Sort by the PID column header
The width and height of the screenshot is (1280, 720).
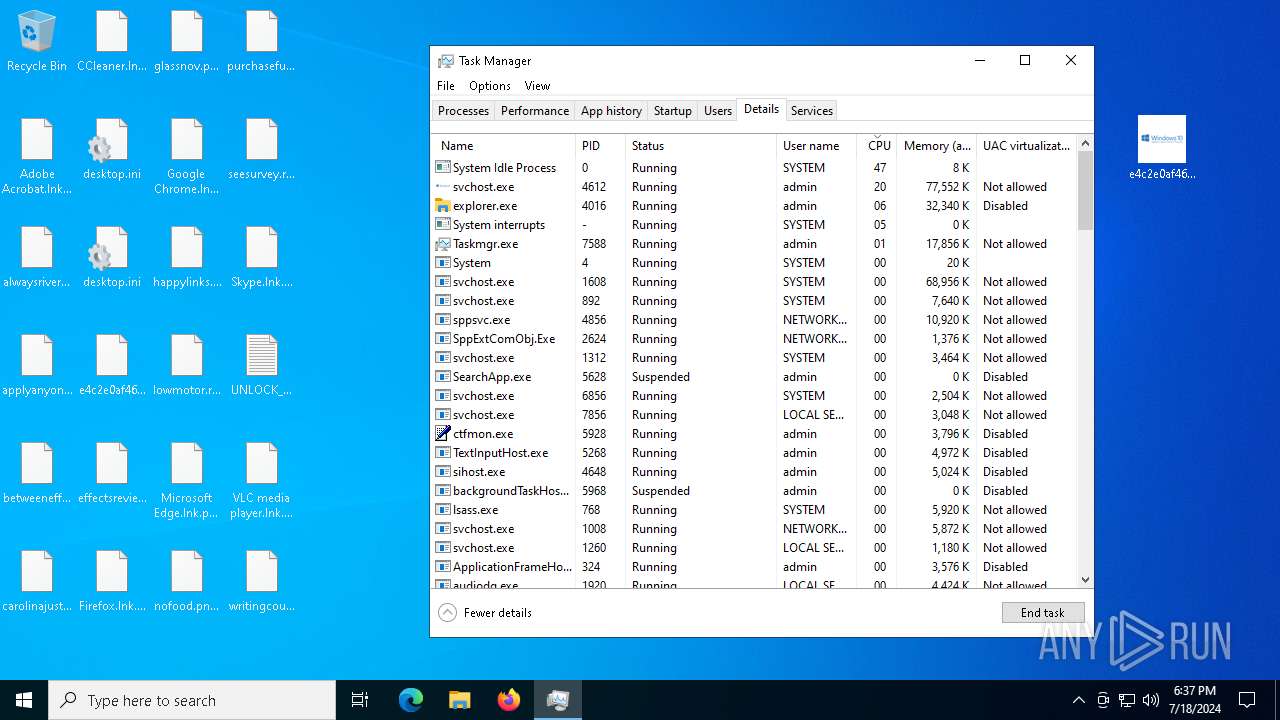601,146
